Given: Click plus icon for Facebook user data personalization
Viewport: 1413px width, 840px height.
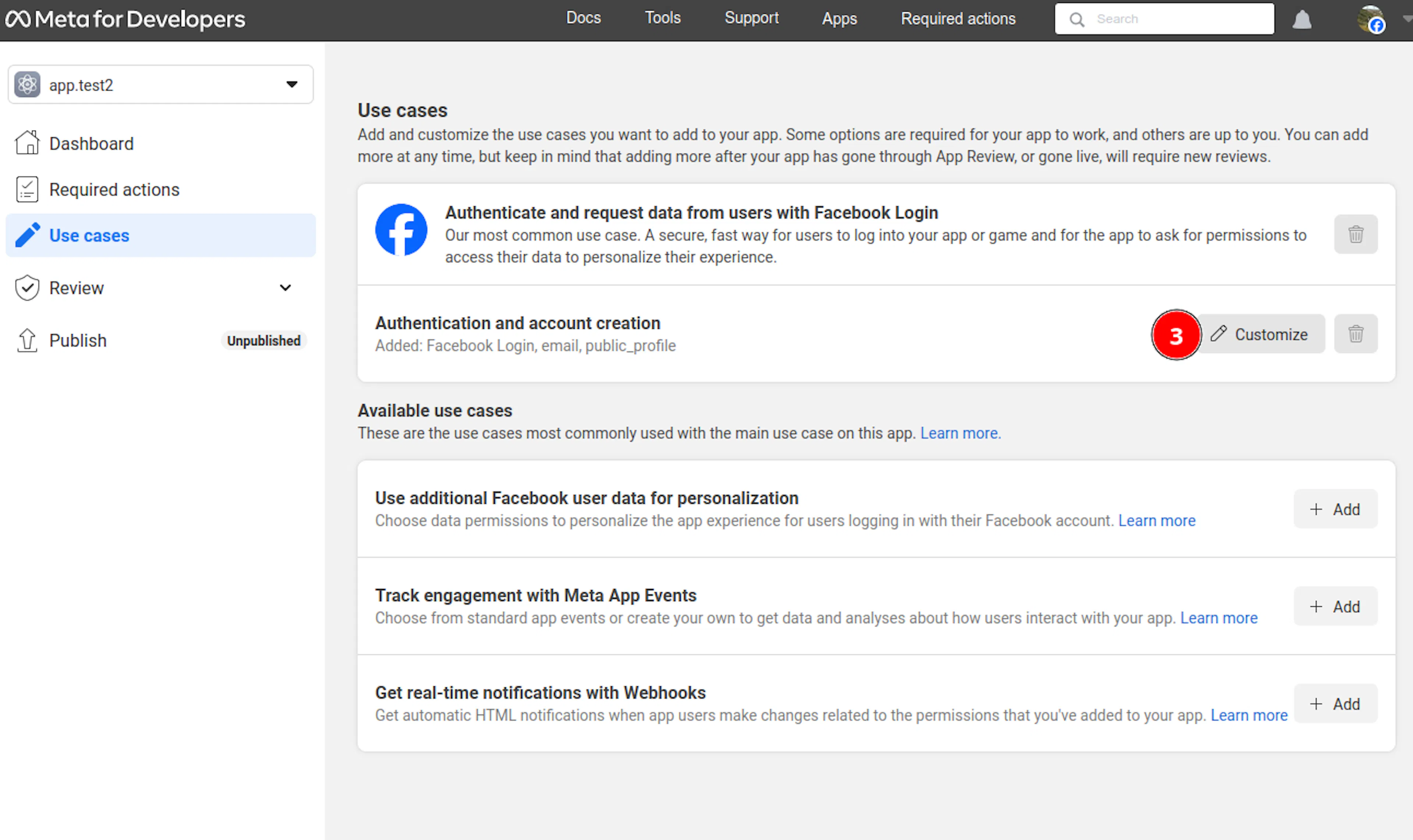Looking at the screenshot, I should click(x=1315, y=509).
